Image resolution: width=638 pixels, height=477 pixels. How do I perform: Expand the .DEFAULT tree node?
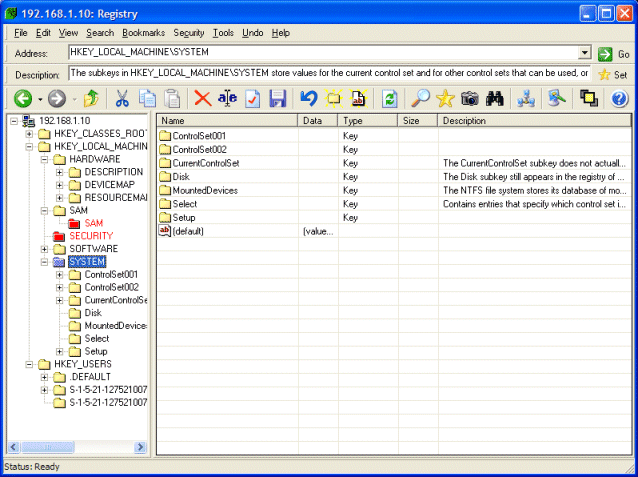point(44,377)
